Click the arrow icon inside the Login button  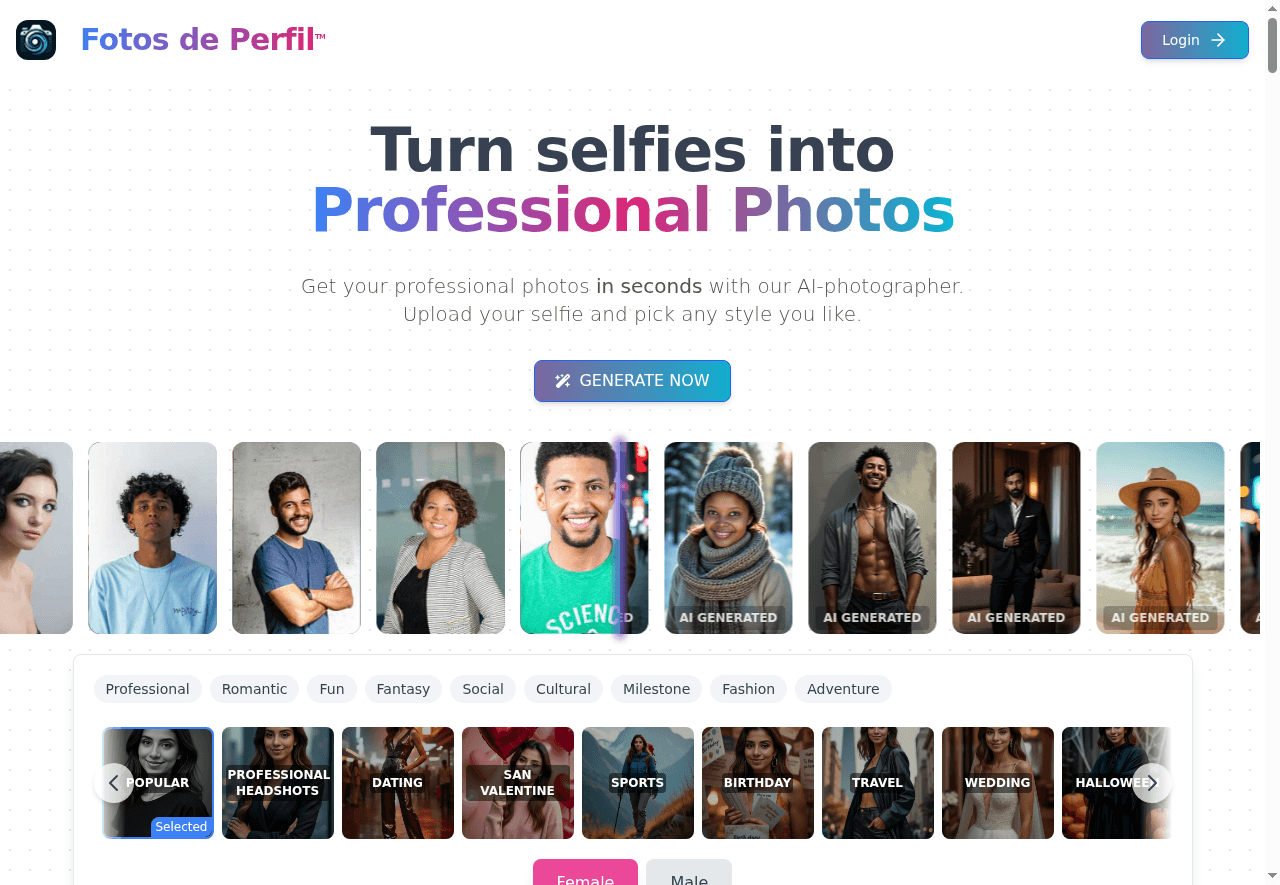[x=1219, y=40]
